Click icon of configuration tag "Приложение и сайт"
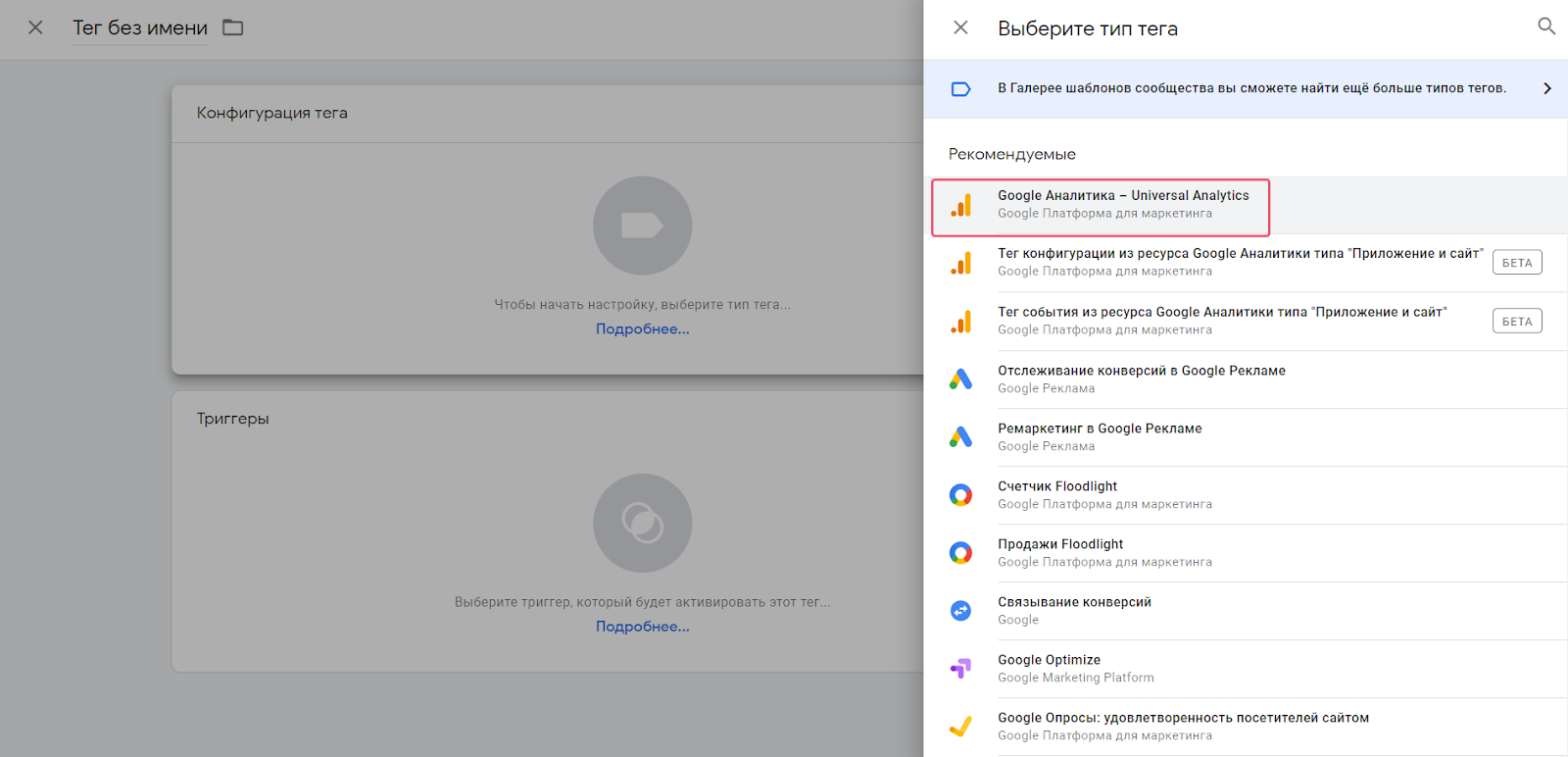This screenshot has height=757, width=1568. pyautogui.click(x=960, y=263)
